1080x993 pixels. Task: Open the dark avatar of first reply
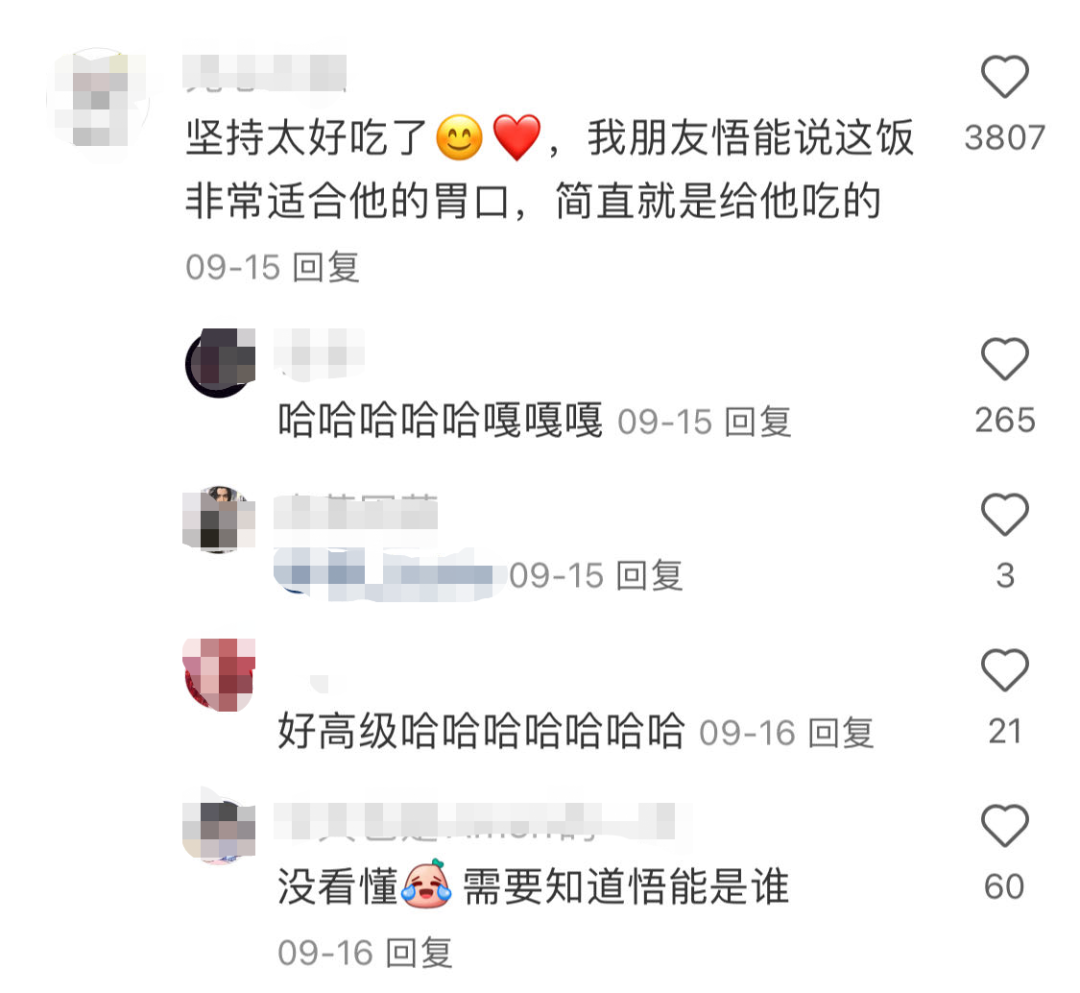(x=220, y=363)
